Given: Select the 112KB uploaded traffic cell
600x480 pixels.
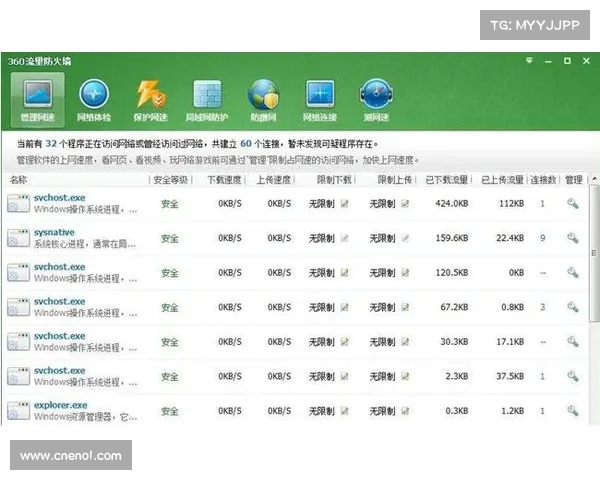Looking at the screenshot, I should pyautogui.click(x=512, y=204).
